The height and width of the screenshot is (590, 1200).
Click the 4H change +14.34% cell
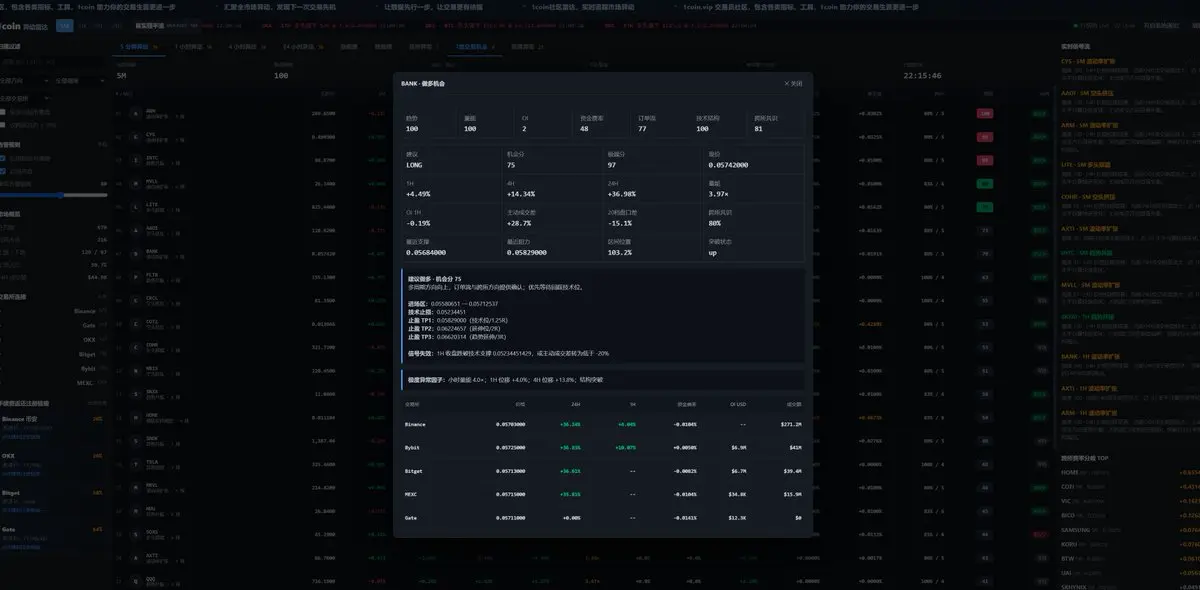551,189
